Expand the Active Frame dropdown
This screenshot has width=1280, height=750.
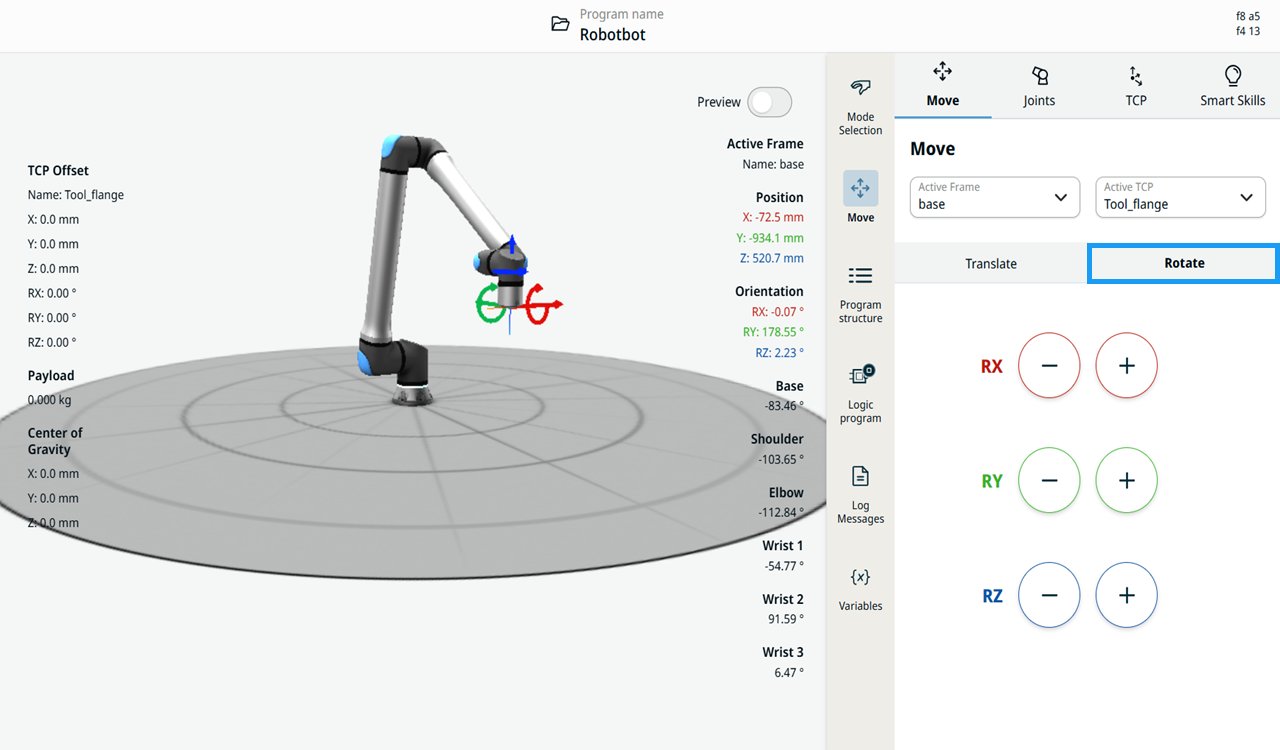tap(995, 197)
